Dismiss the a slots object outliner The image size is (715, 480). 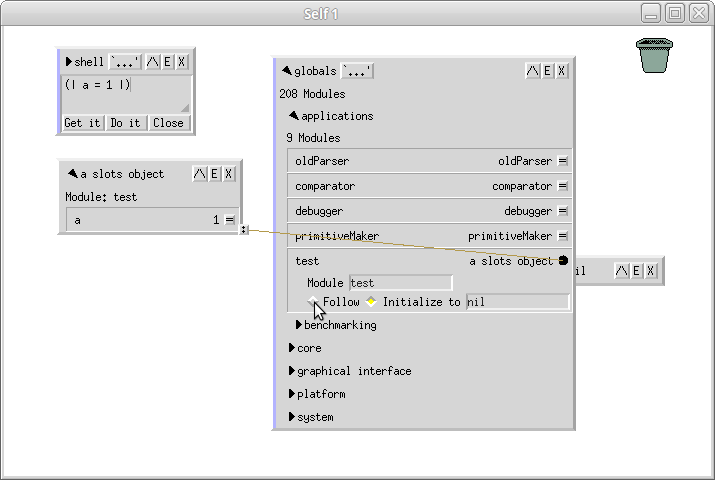pyautogui.click(x=229, y=174)
